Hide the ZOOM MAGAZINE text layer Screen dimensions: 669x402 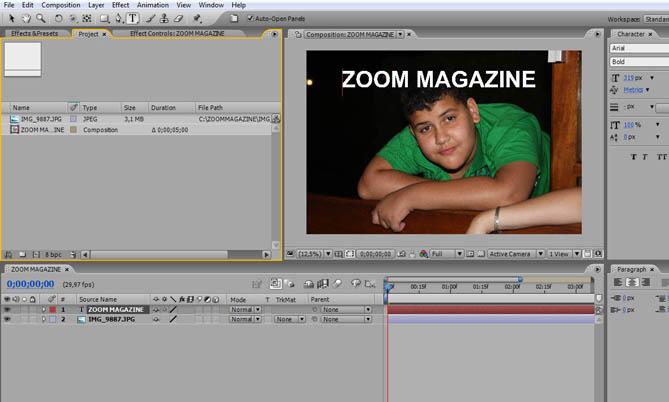coord(7,310)
